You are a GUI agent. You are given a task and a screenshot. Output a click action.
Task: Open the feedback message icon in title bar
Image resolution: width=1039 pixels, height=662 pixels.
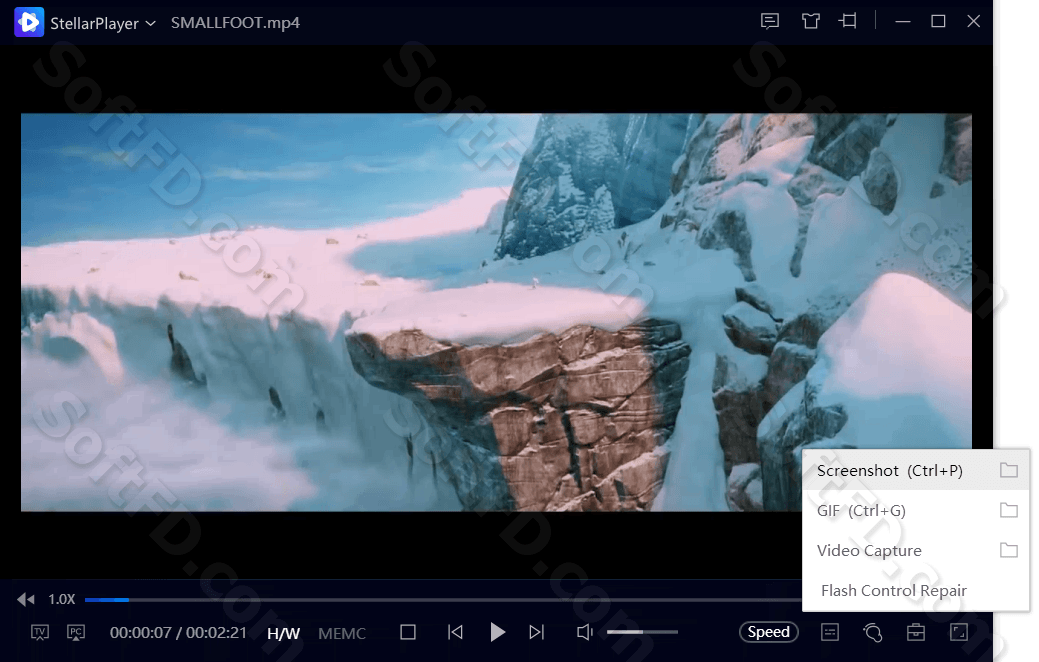769,21
